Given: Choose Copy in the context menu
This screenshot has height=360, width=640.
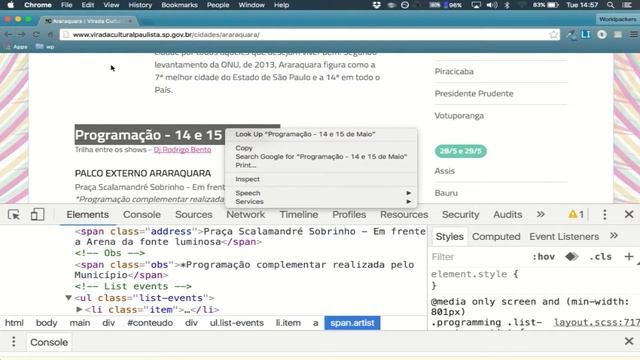Looking at the screenshot, I should (x=321, y=148).
